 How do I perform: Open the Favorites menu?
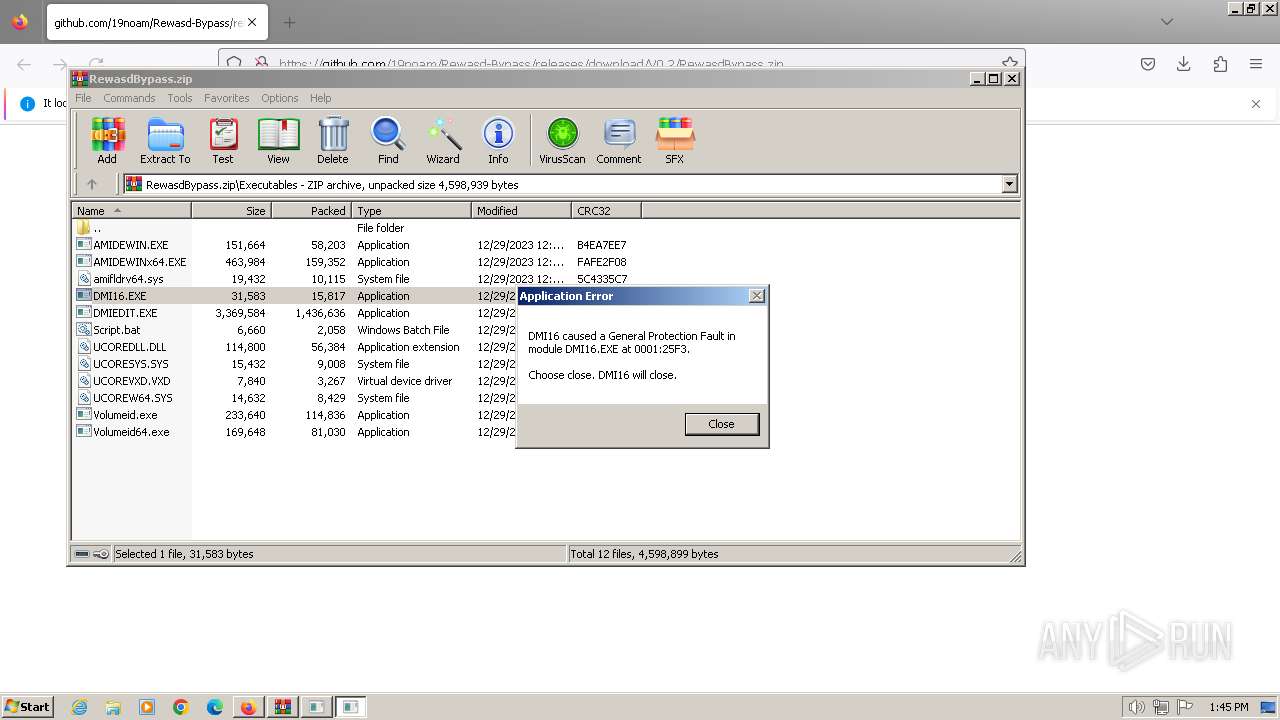pyautogui.click(x=227, y=98)
